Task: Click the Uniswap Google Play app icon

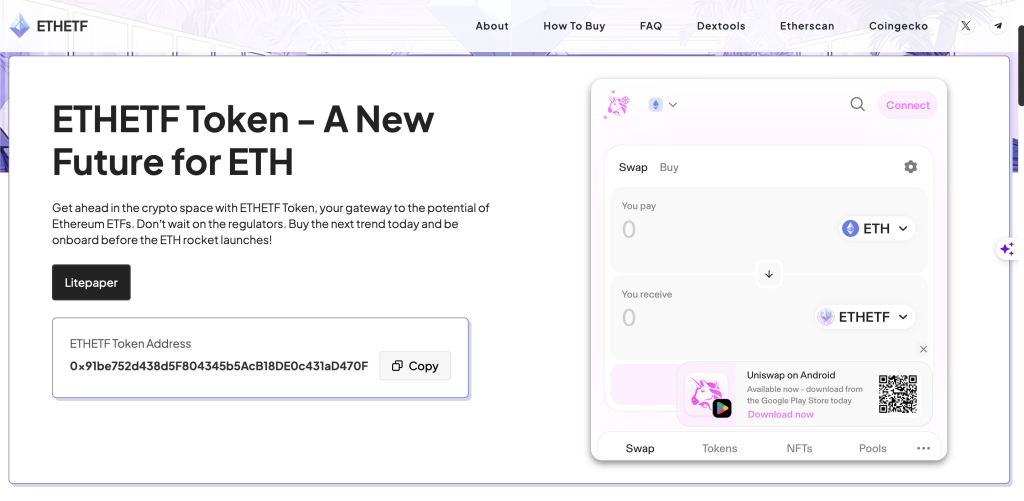Action: point(707,395)
